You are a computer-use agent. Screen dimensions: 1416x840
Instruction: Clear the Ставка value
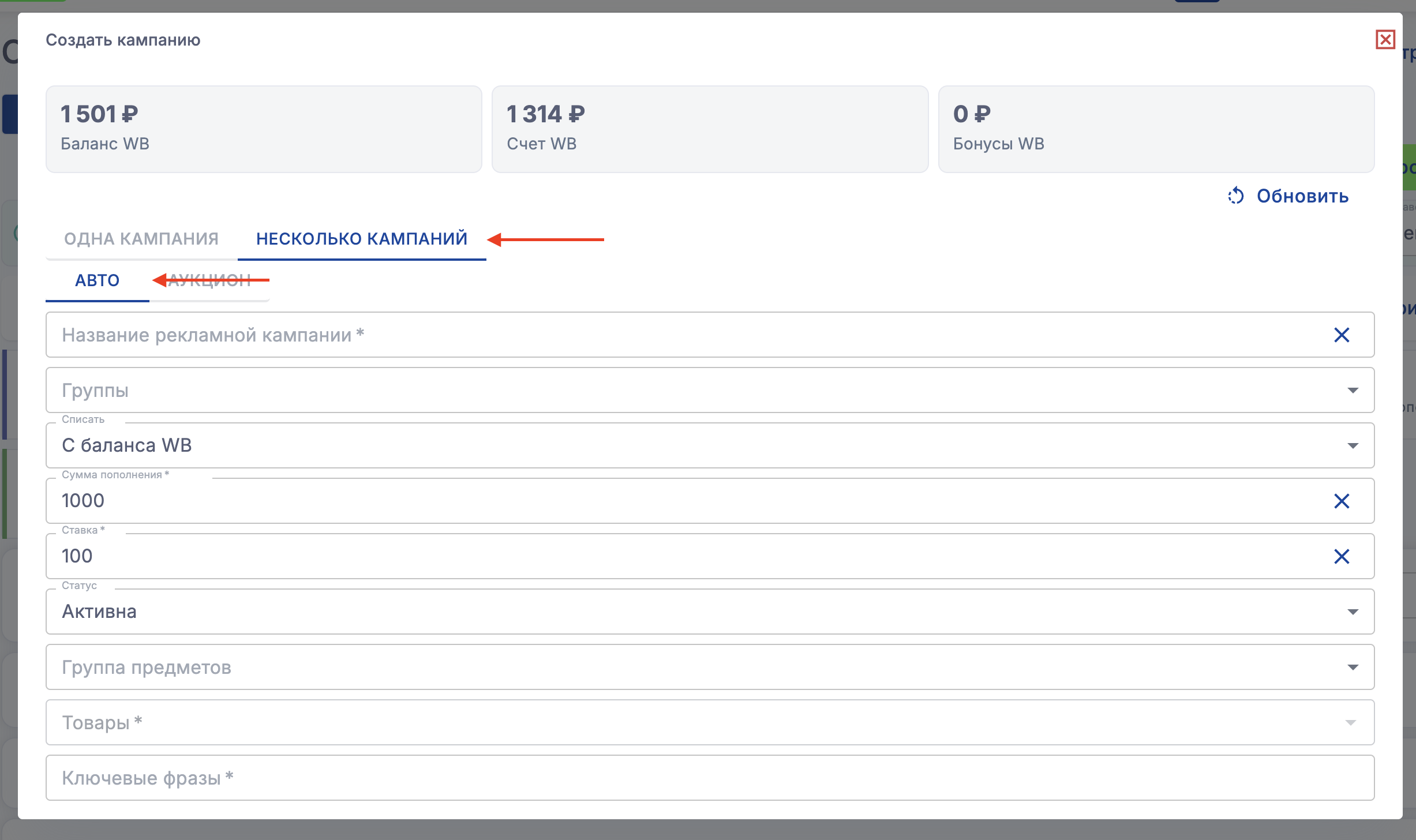[1342, 556]
